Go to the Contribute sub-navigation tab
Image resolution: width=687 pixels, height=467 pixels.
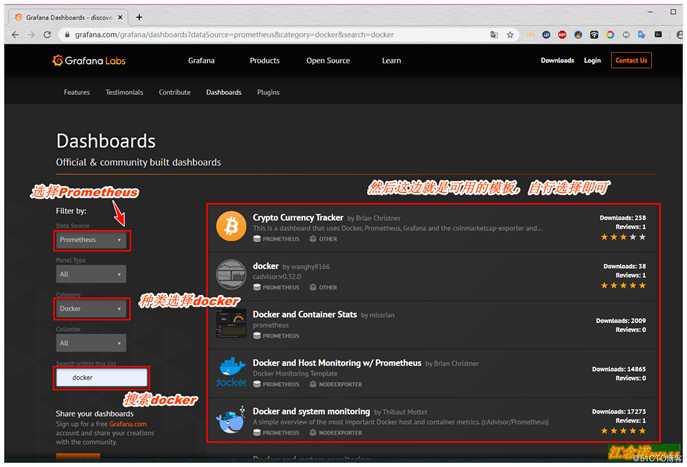pyautogui.click(x=174, y=92)
